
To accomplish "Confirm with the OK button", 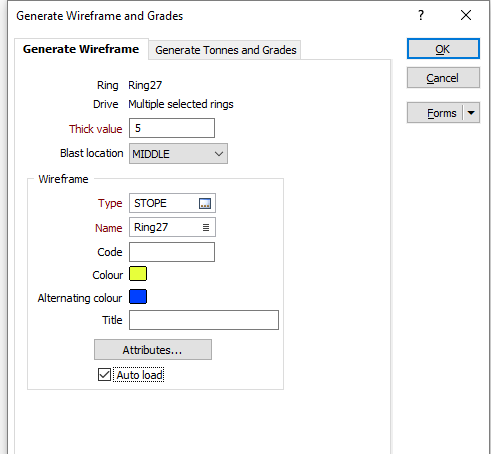I will [x=443, y=49].
